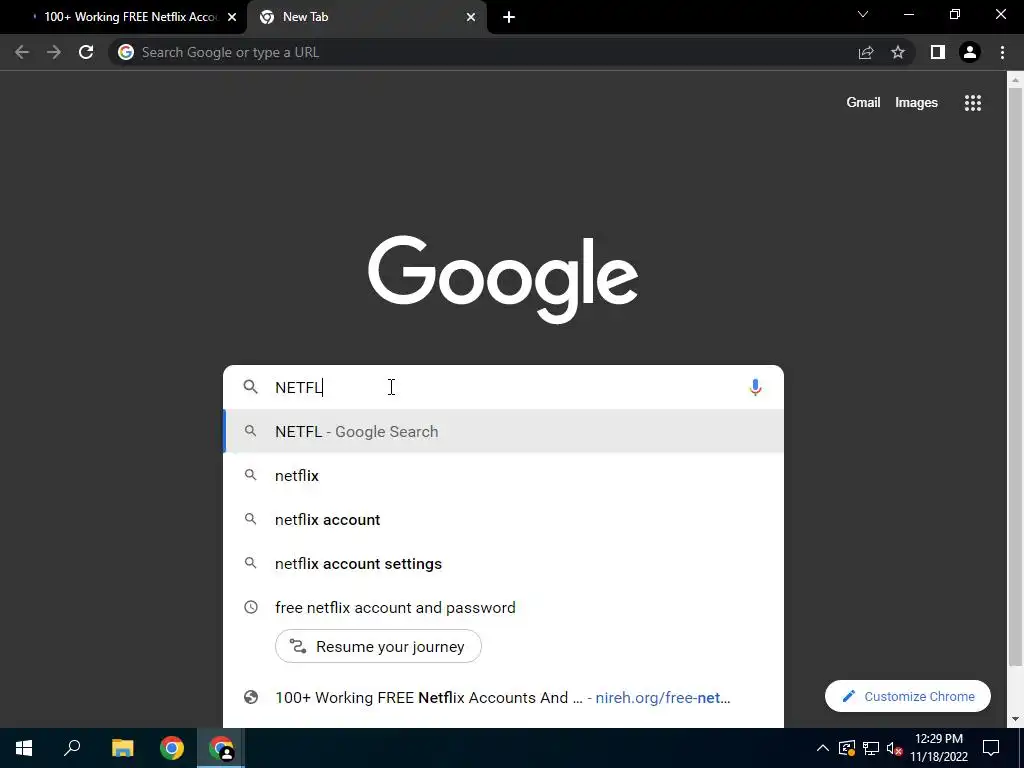Open the Windows Start menu
Screen dimensions: 1024x768
pos(24,748)
